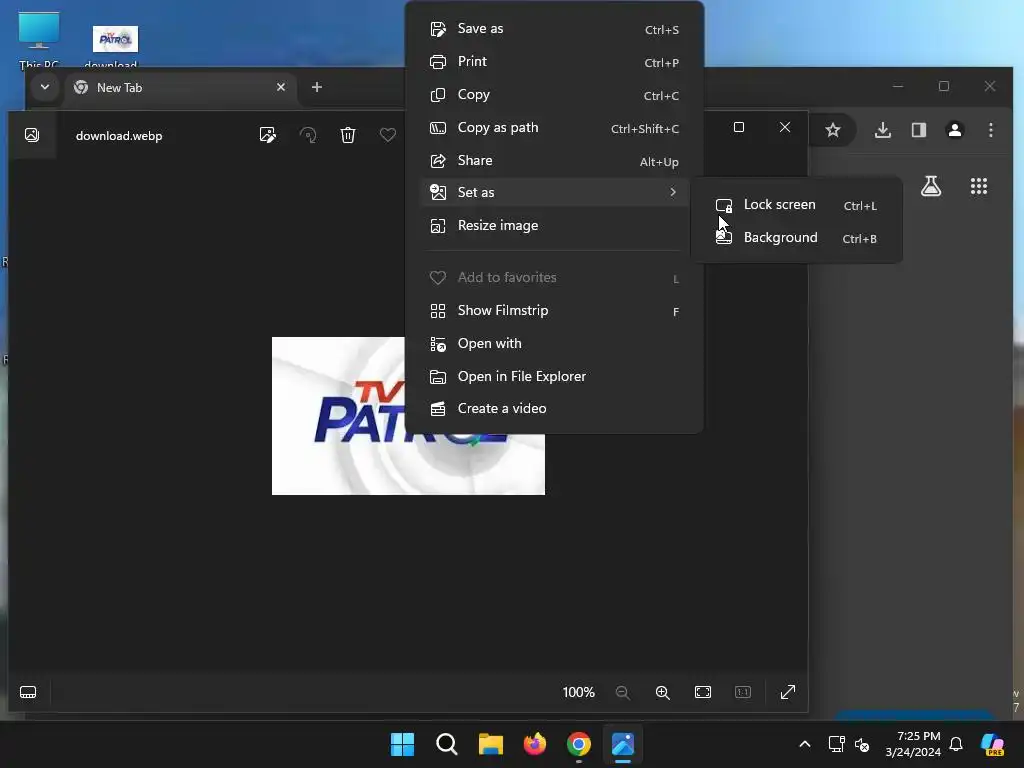This screenshot has width=1024, height=768.
Task: Click the Edit image icon in Photos
Action: [x=268, y=135]
